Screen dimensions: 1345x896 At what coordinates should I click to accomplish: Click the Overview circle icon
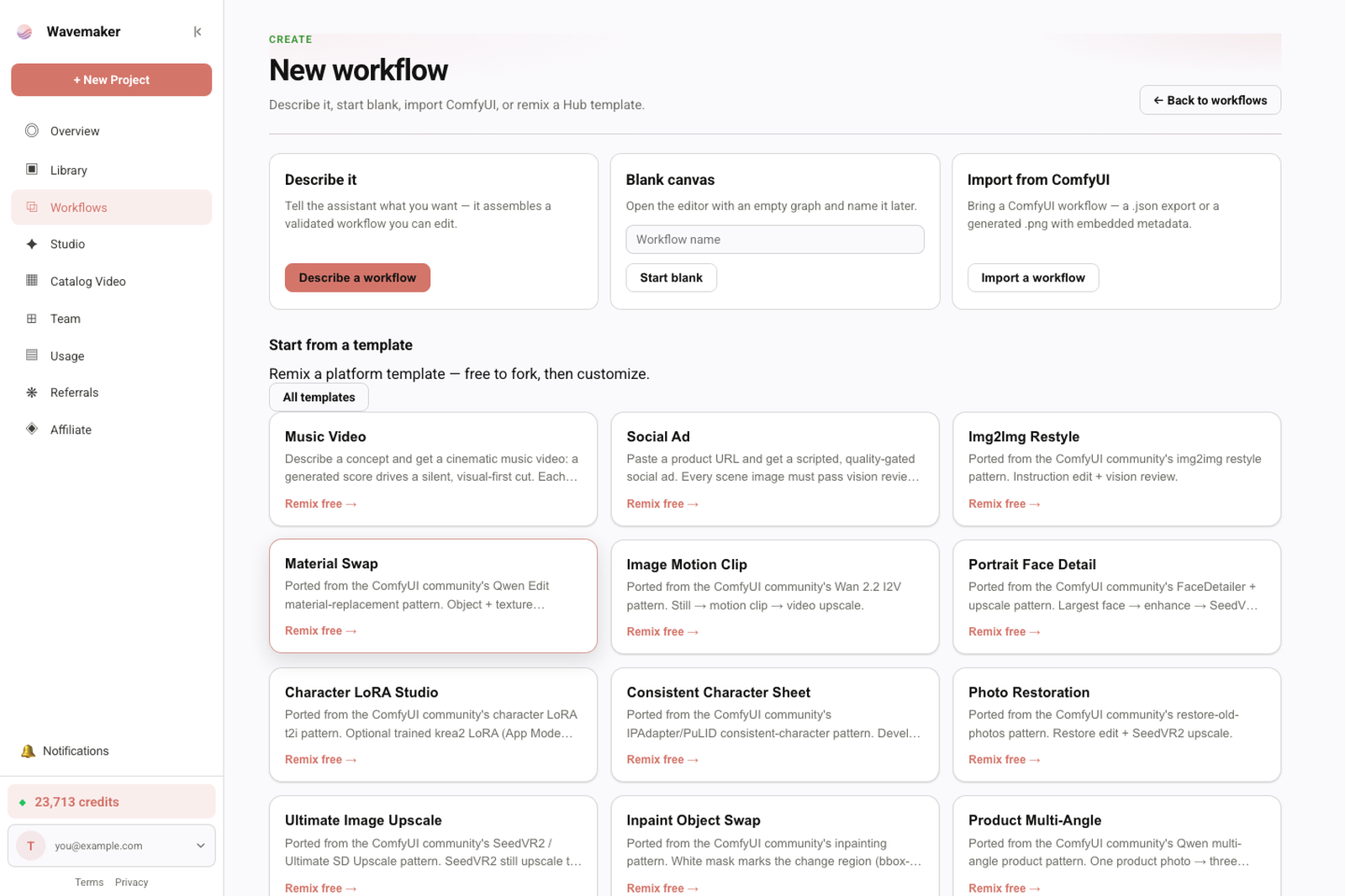point(32,130)
